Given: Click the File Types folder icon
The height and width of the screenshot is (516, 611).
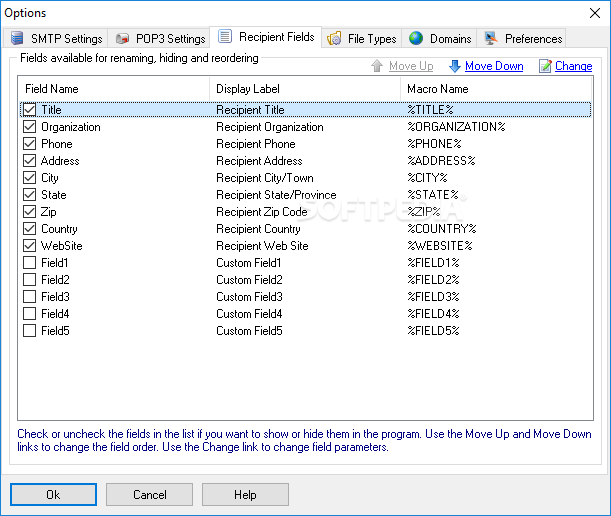Looking at the screenshot, I should [x=334, y=38].
